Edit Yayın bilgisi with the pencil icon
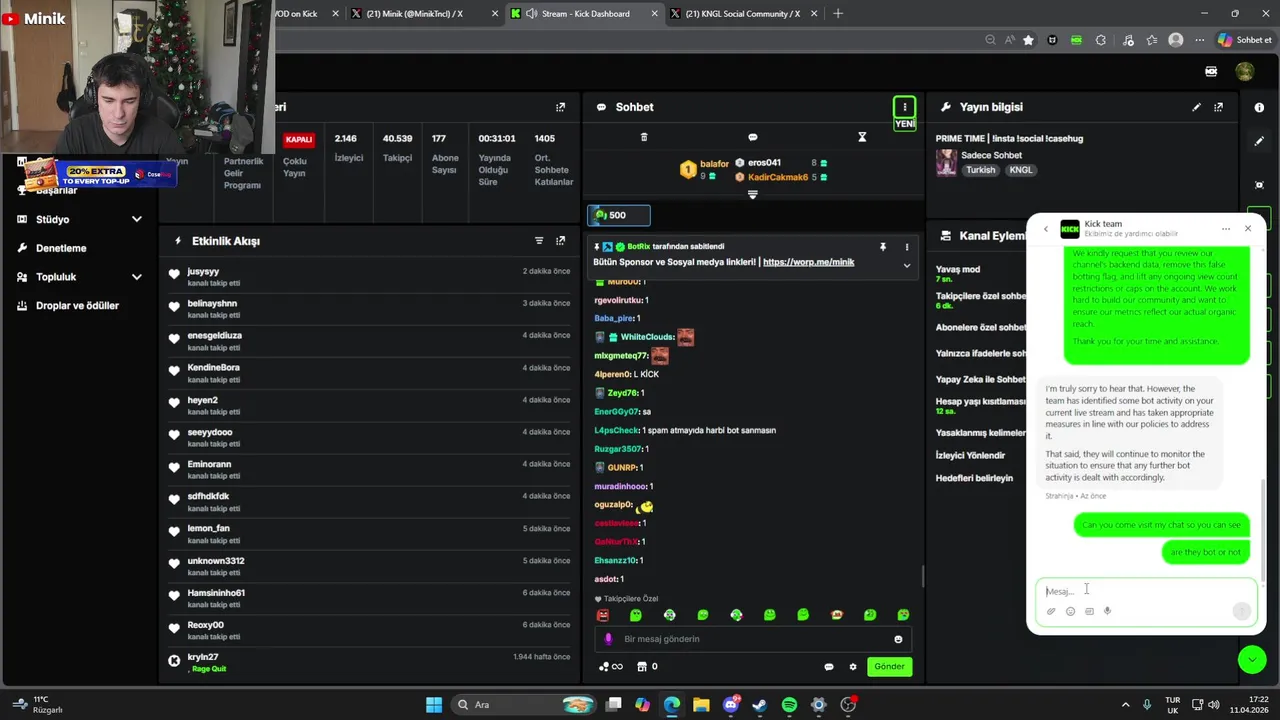Viewport: 1280px width, 720px height. point(1196,107)
